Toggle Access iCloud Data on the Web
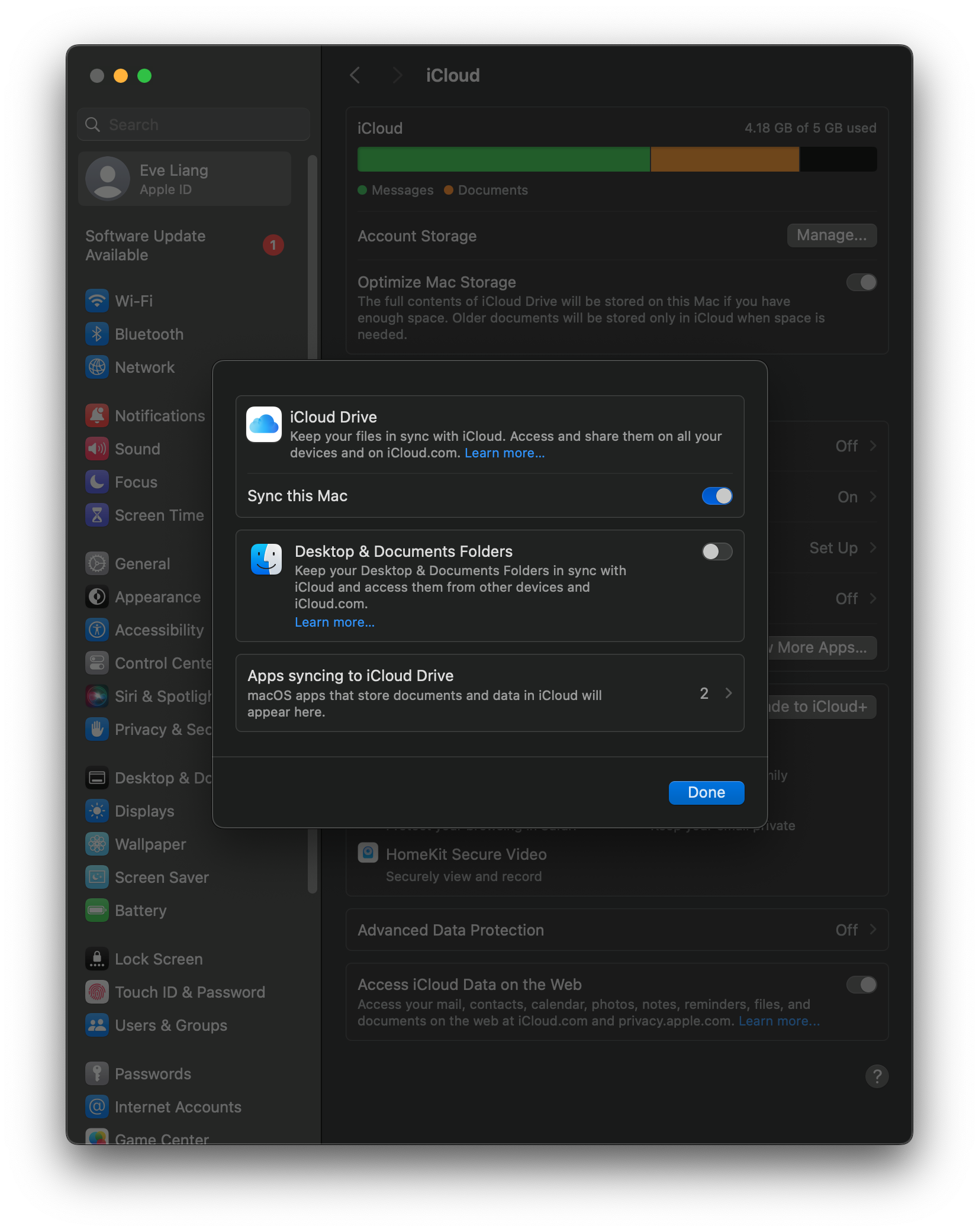The image size is (979, 1232). point(862,984)
